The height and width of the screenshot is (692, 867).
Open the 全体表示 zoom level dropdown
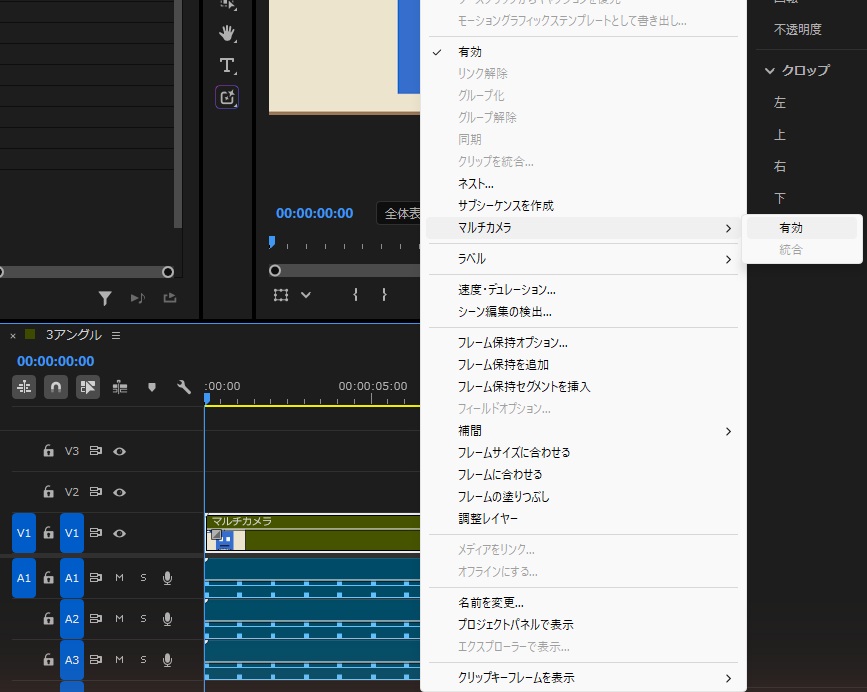[x=399, y=213]
